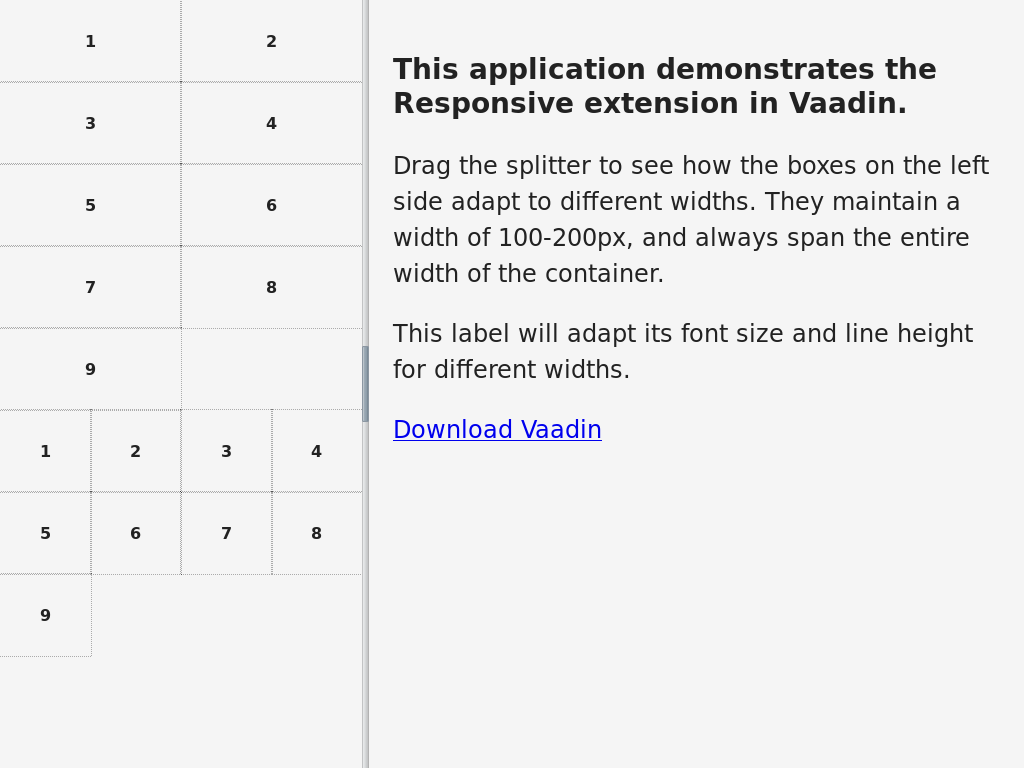Click box 9 in the two-column grid
This screenshot has width=1024, height=768.
90,369
